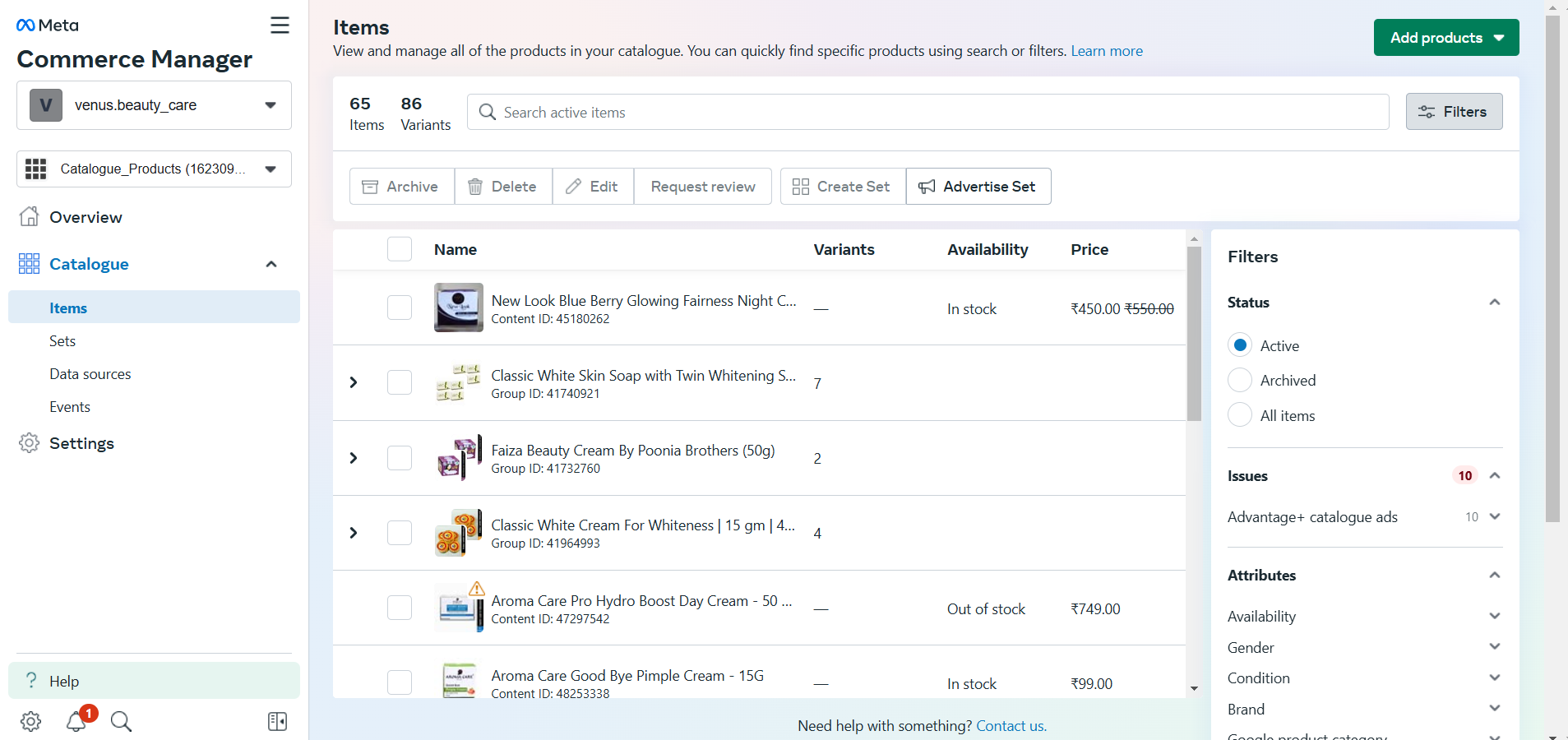Click the Search active items field

(927, 112)
